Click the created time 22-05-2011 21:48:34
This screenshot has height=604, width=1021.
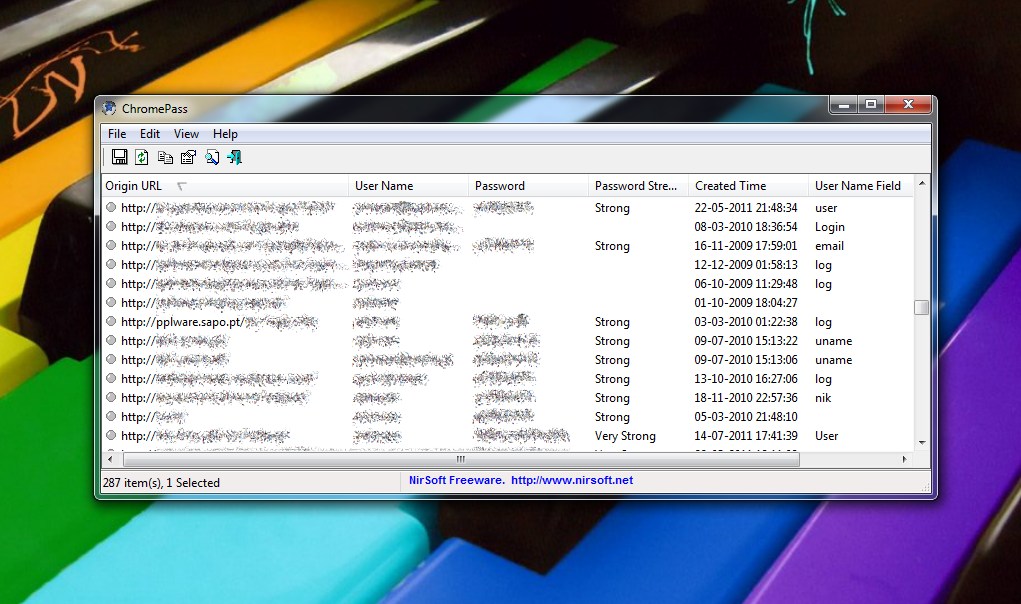(746, 208)
